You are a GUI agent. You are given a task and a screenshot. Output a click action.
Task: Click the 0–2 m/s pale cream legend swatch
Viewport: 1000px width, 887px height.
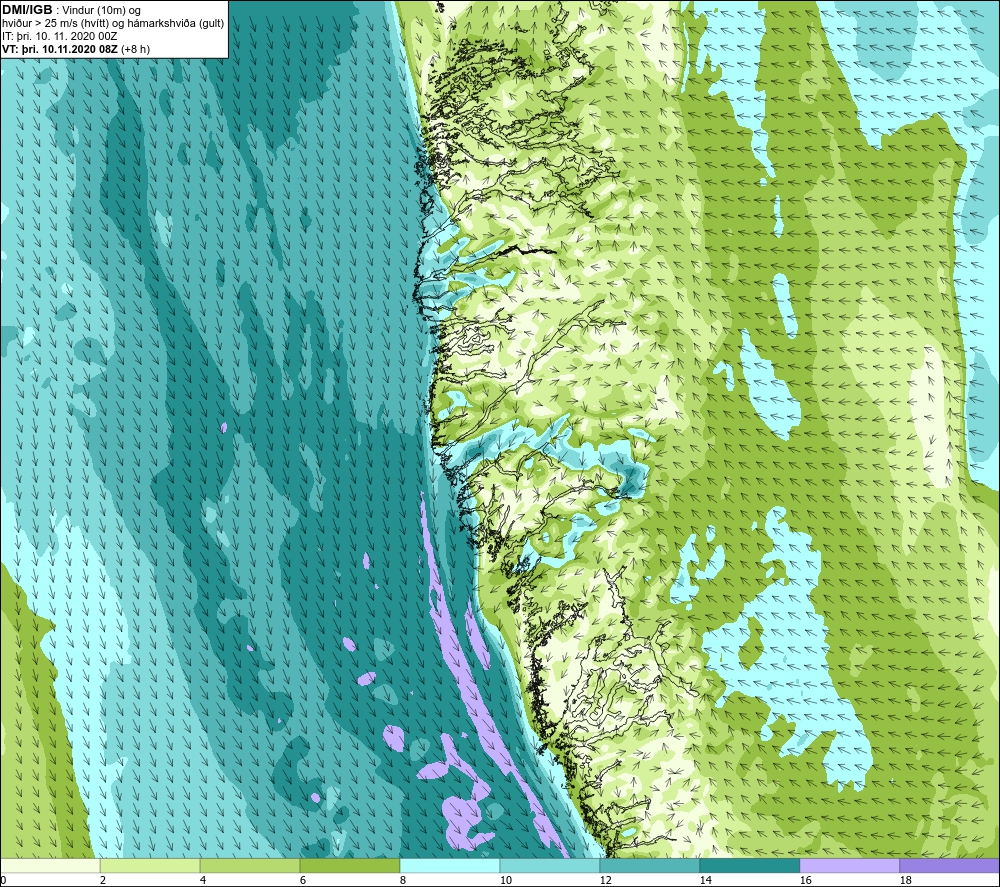tap(50, 865)
